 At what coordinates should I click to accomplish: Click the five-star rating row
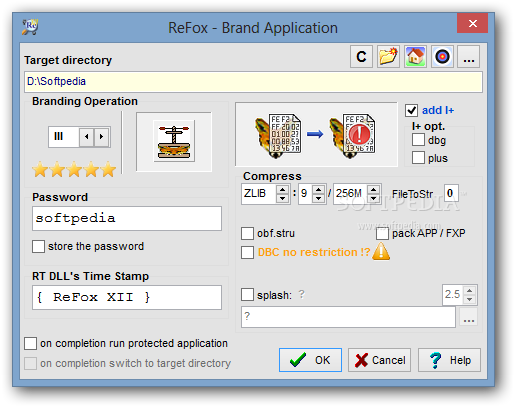tap(74, 169)
